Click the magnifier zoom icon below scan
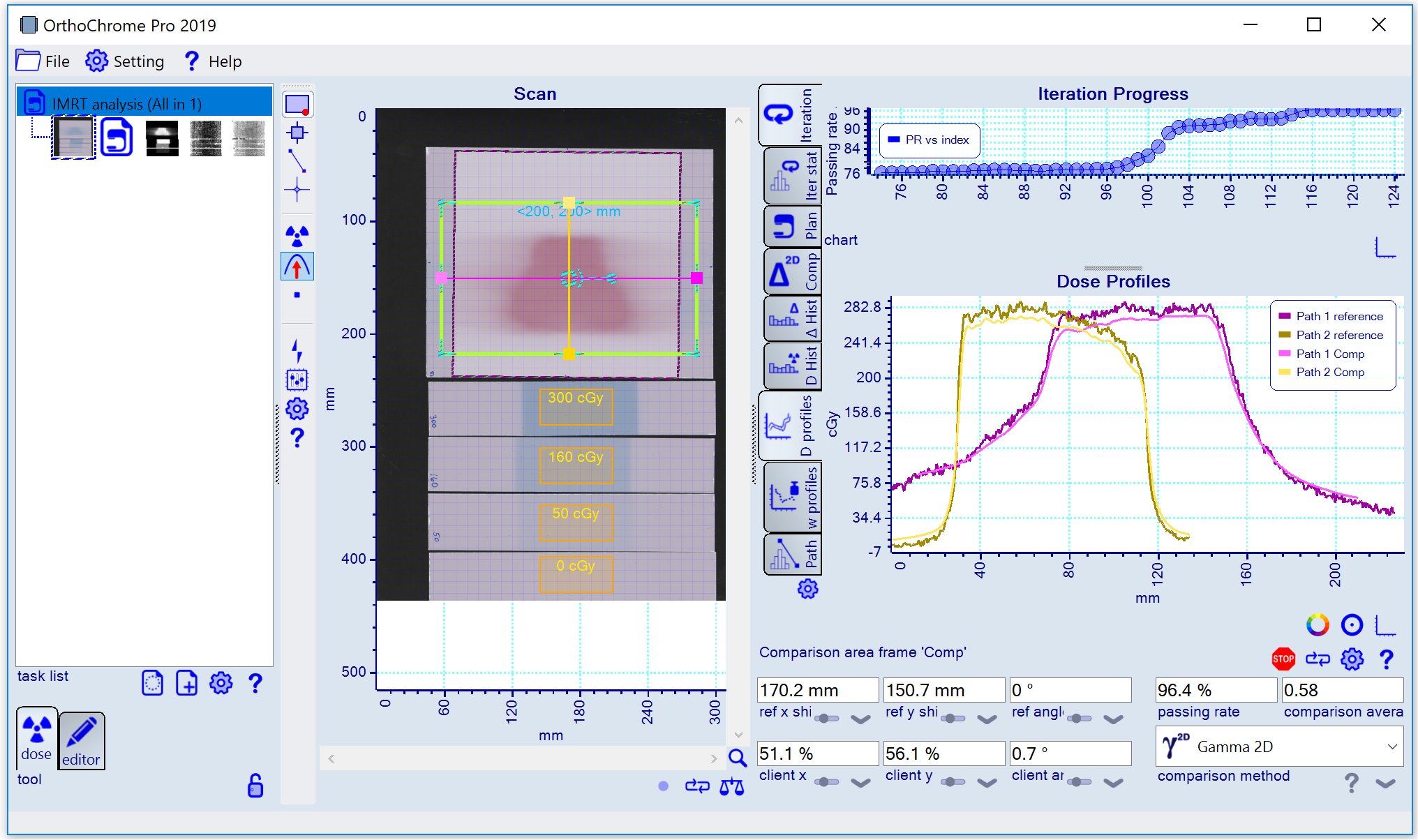 (737, 758)
